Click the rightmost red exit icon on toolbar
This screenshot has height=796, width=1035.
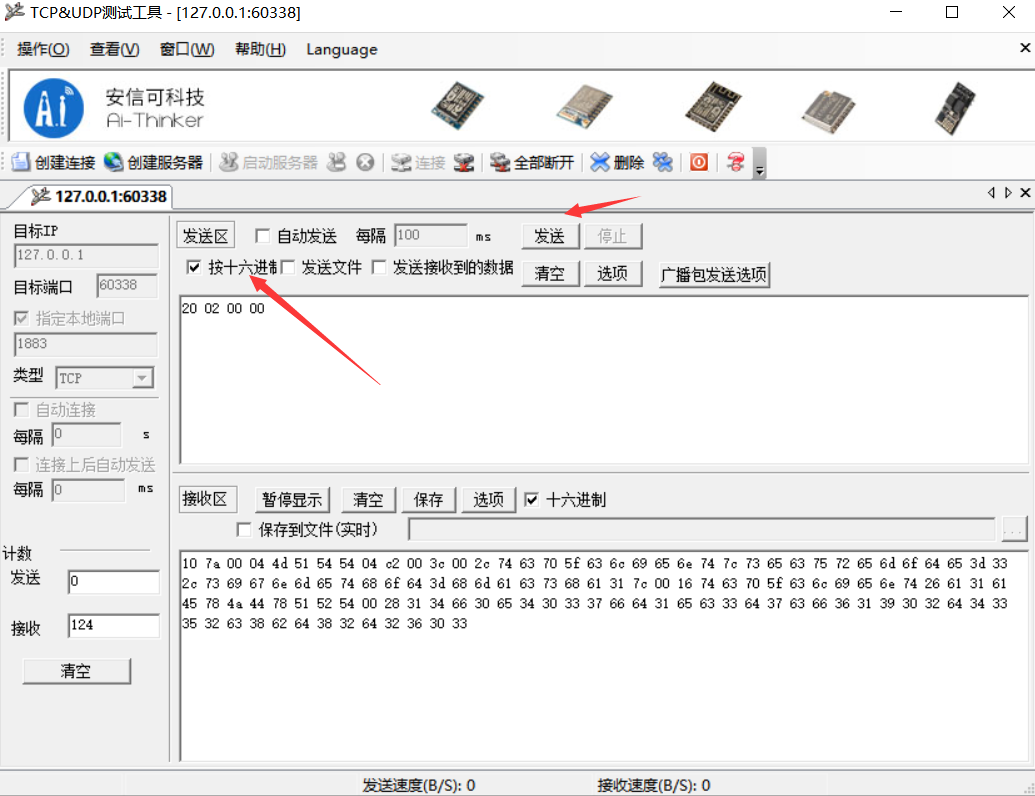click(738, 162)
